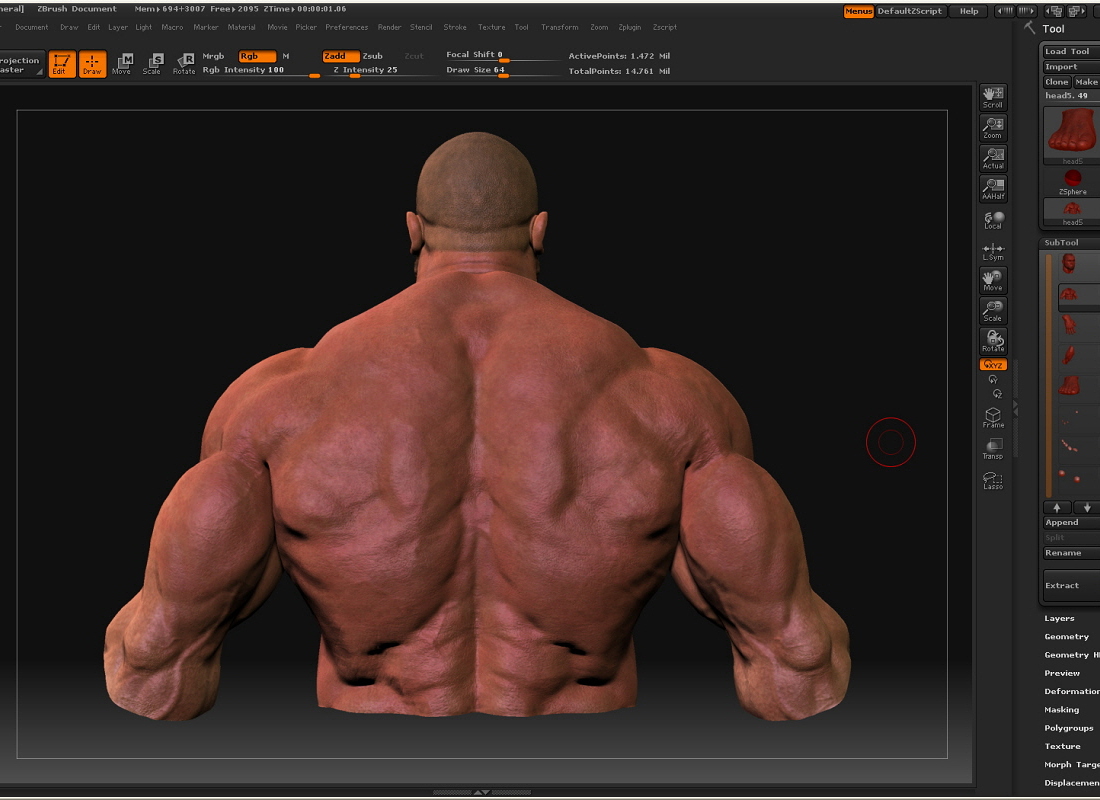Activate Local symmetry icon
1100x800 pixels.
pyautogui.click(x=993, y=218)
